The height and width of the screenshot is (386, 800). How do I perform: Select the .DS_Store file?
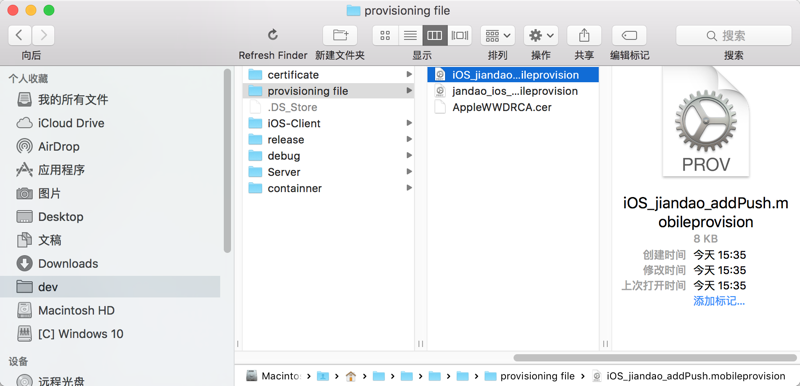click(328, 107)
